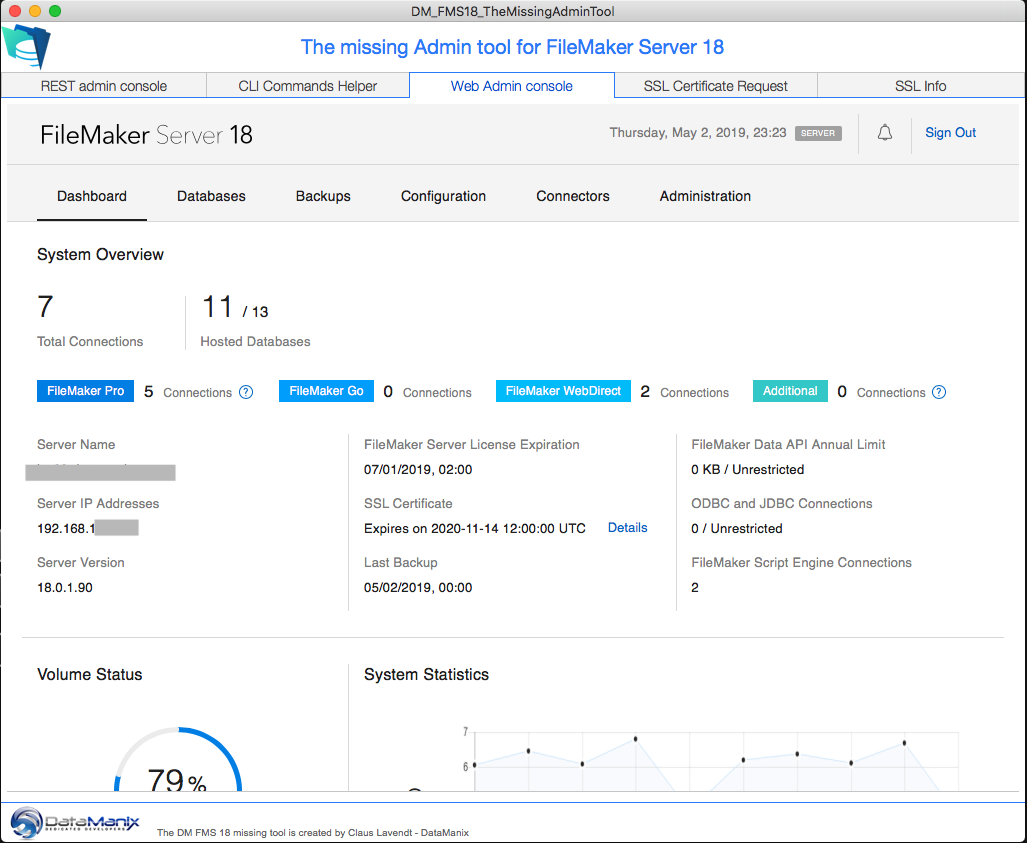Click the Server IP Addresses label
This screenshot has height=843, width=1027.
click(98, 504)
